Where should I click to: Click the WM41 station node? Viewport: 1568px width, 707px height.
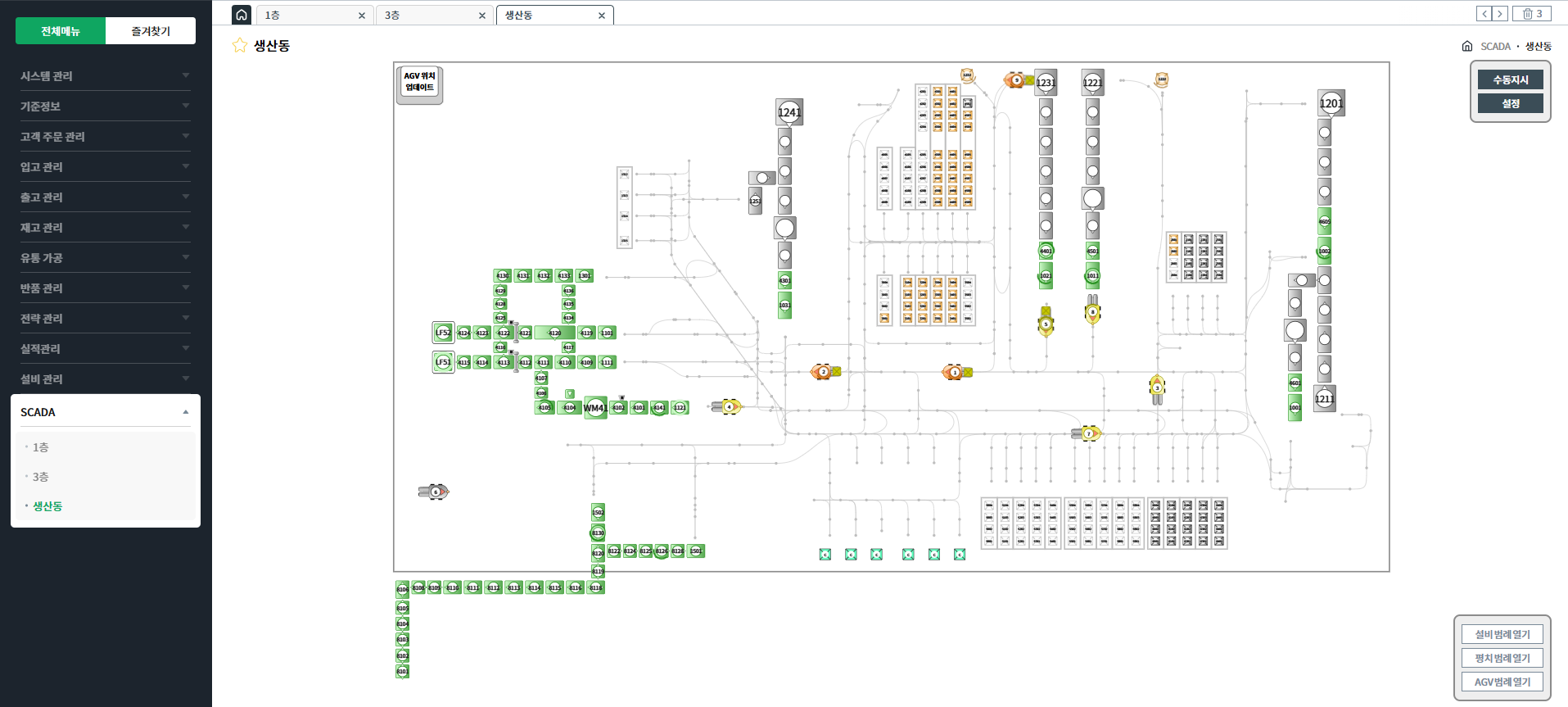pos(595,407)
